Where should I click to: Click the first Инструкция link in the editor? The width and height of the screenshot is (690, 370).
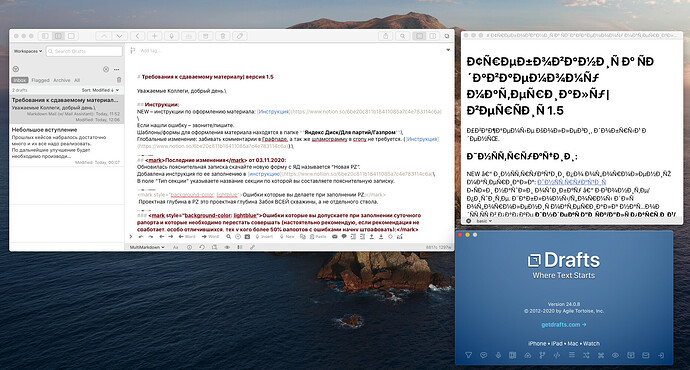pyautogui.click(x=273, y=112)
